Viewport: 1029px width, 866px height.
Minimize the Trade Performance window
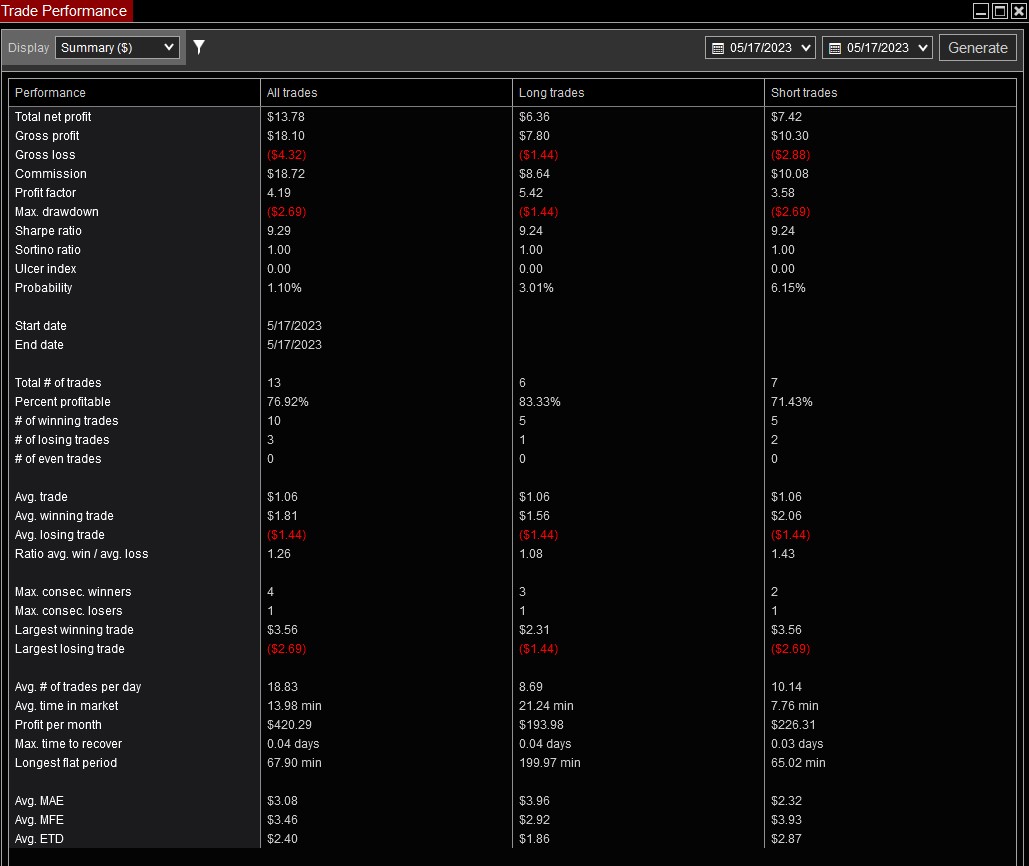point(980,10)
